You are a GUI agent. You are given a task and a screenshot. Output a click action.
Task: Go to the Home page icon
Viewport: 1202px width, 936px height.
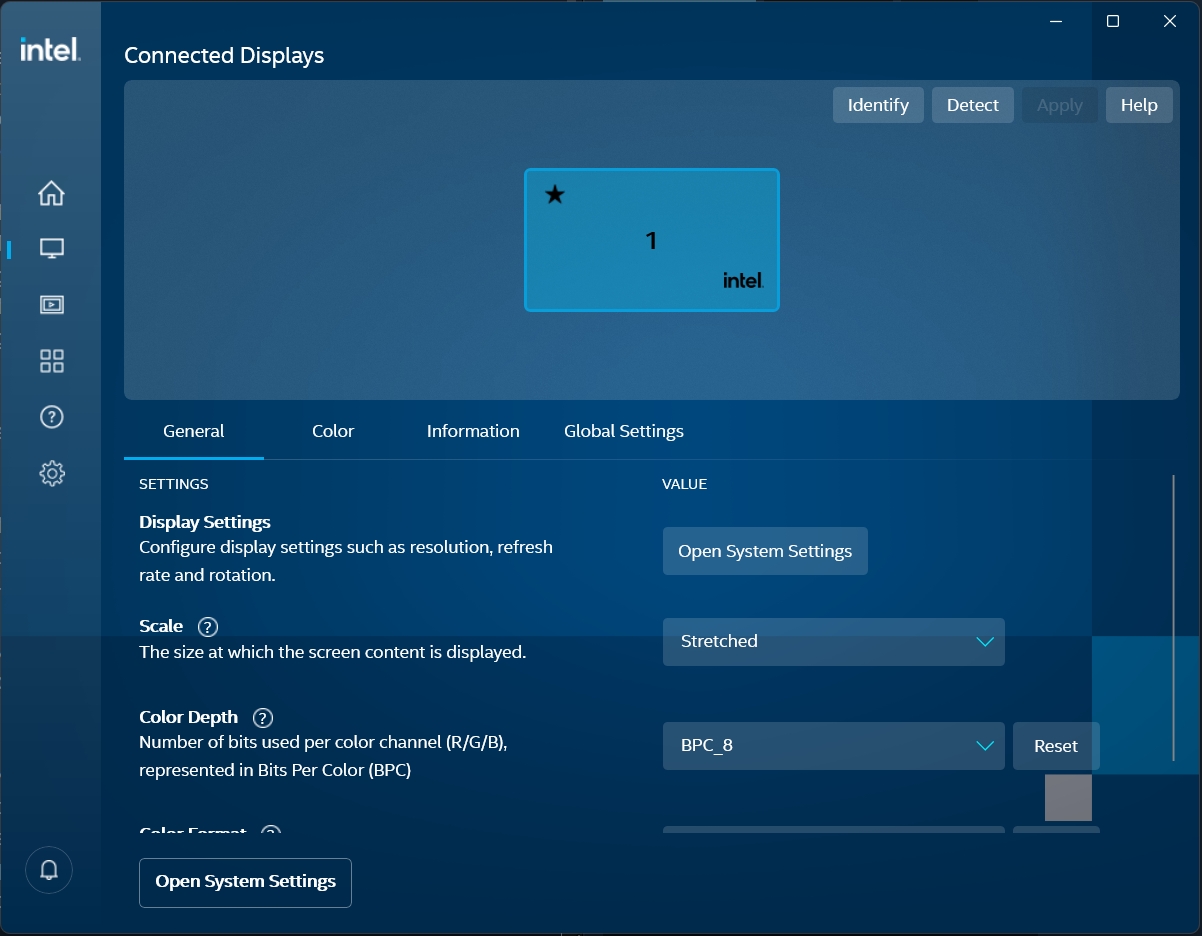(51, 193)
